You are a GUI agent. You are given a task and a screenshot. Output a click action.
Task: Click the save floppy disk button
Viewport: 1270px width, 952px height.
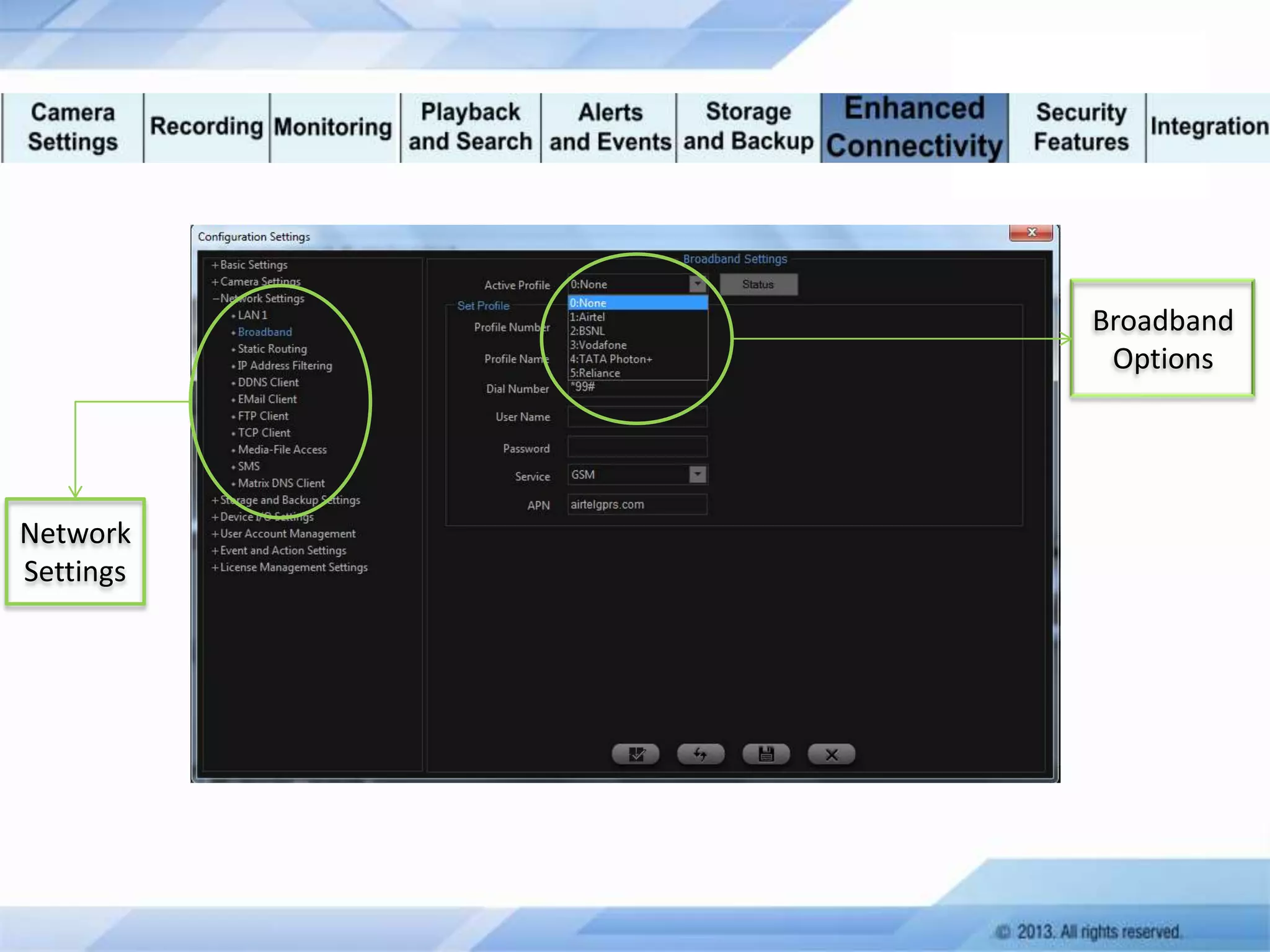click(x=766, y=754)
